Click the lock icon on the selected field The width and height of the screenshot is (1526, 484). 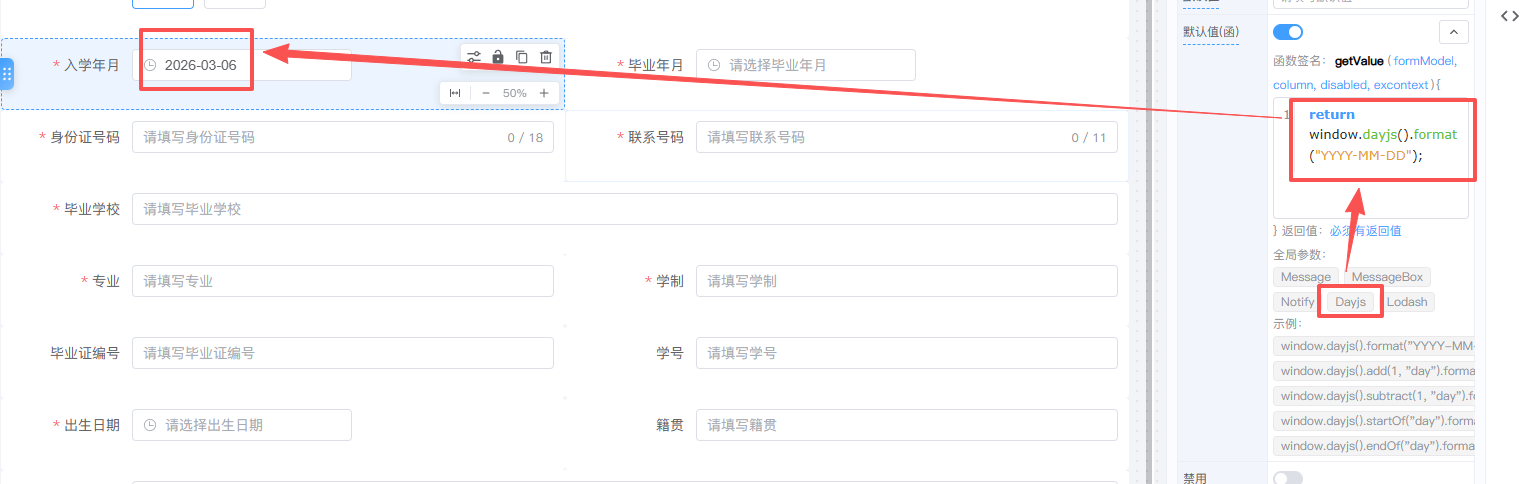(498, 57)
